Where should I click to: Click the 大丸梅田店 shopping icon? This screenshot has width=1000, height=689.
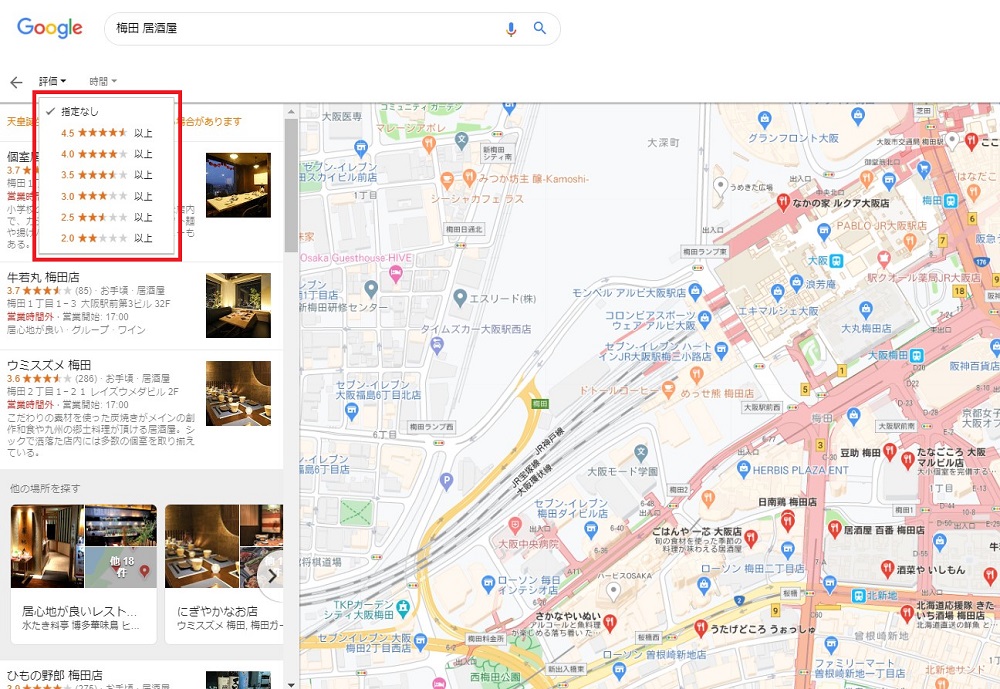[x=865, y=311]
